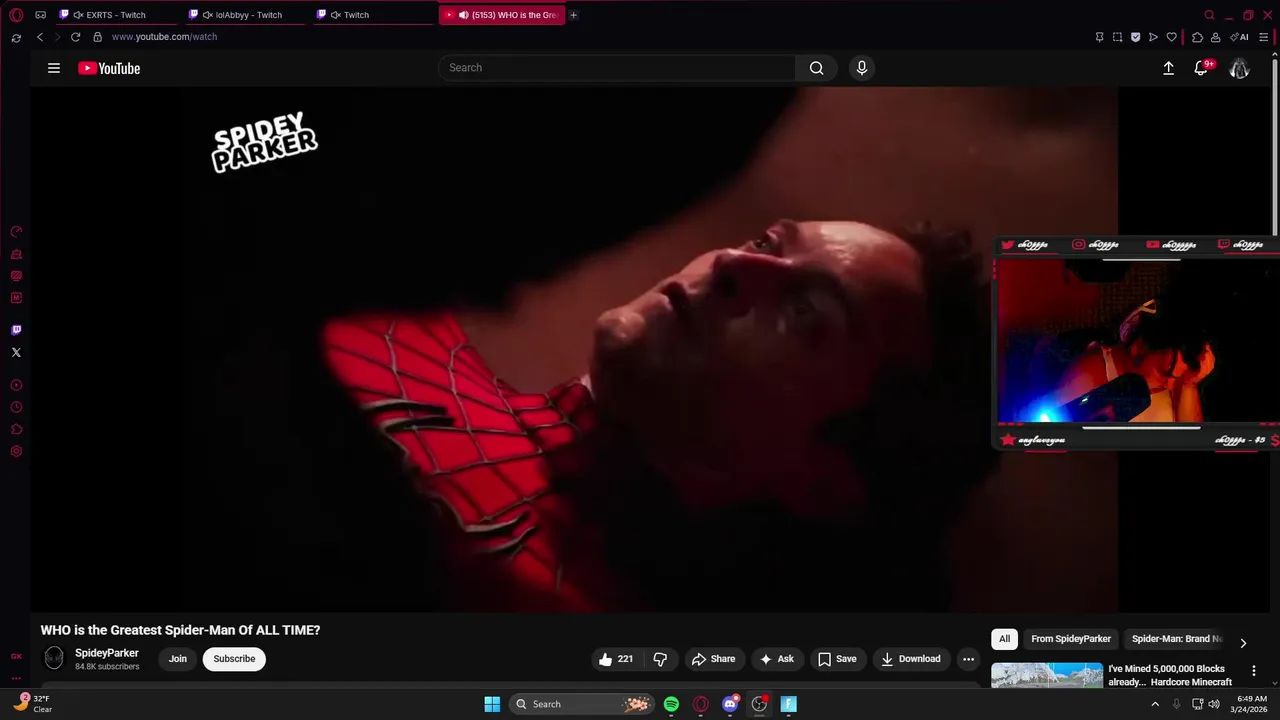Open the browser profile account icon

pos(1215,37)
